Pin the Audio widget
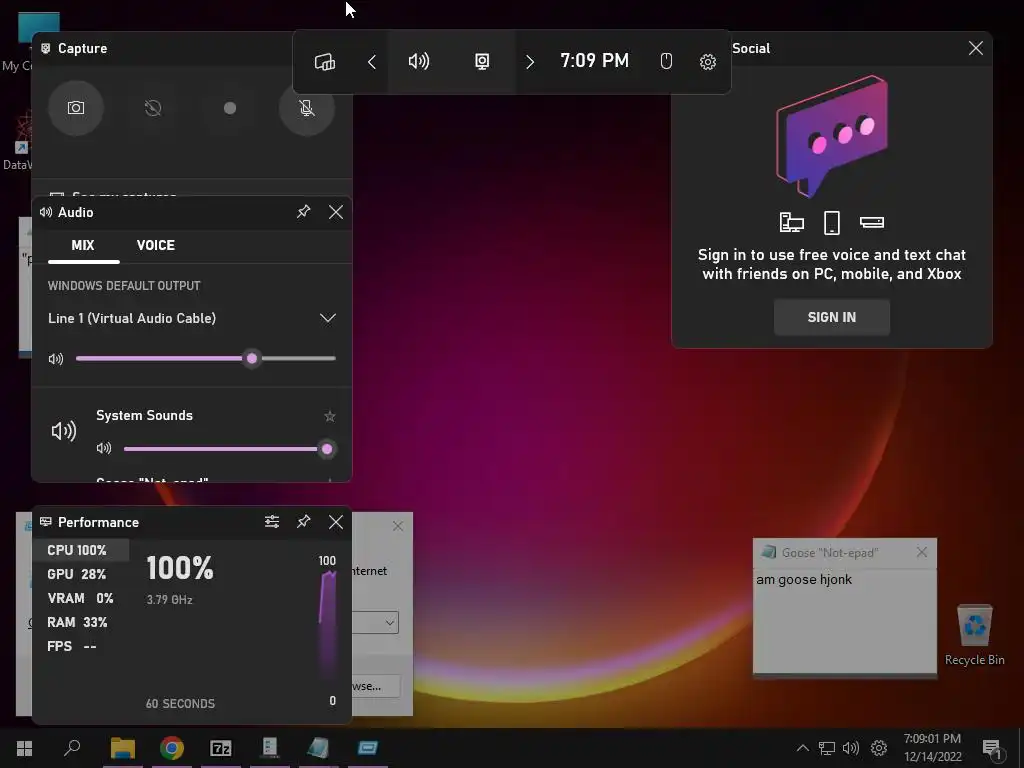Viewport: 1024px width, 768px height. point(303,212)
